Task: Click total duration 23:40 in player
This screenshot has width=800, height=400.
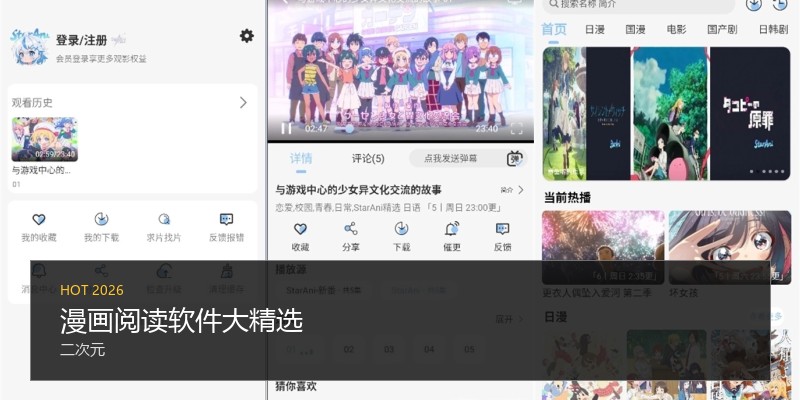Action: [x=487, y=129]
